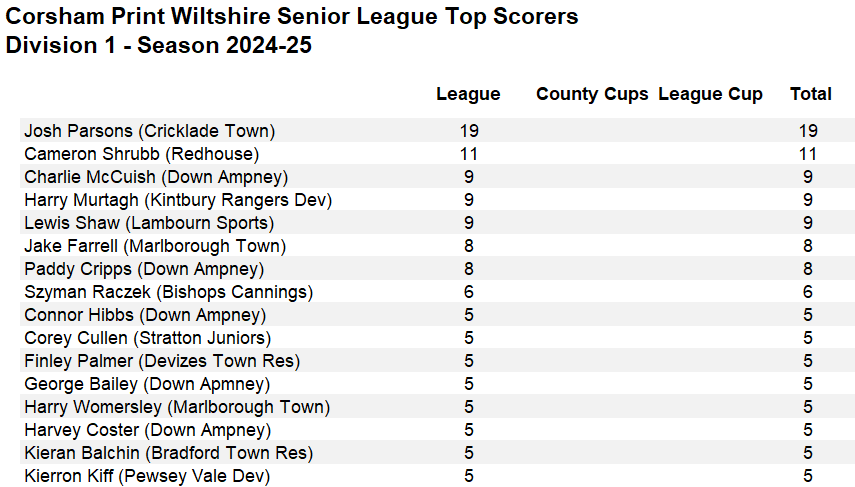
Task: Click Paddy Cripps (Down Ampney) entry
Action: 144,269
